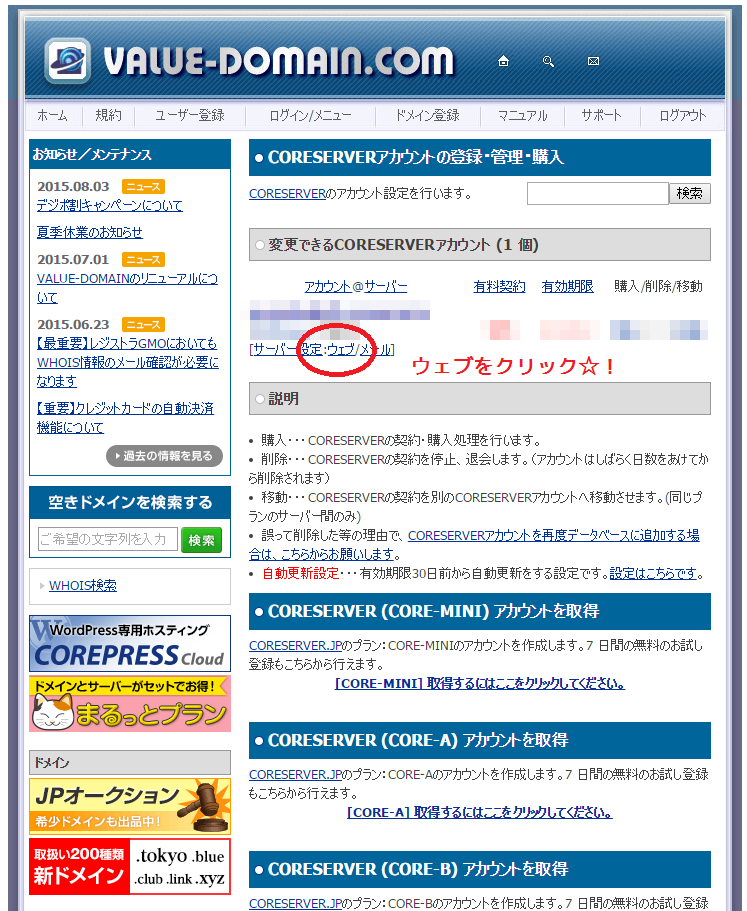Open the 【重要】クレジットカードの自動決済 link
This screenshot has height=911, width=747.
(x=125, y=418)
